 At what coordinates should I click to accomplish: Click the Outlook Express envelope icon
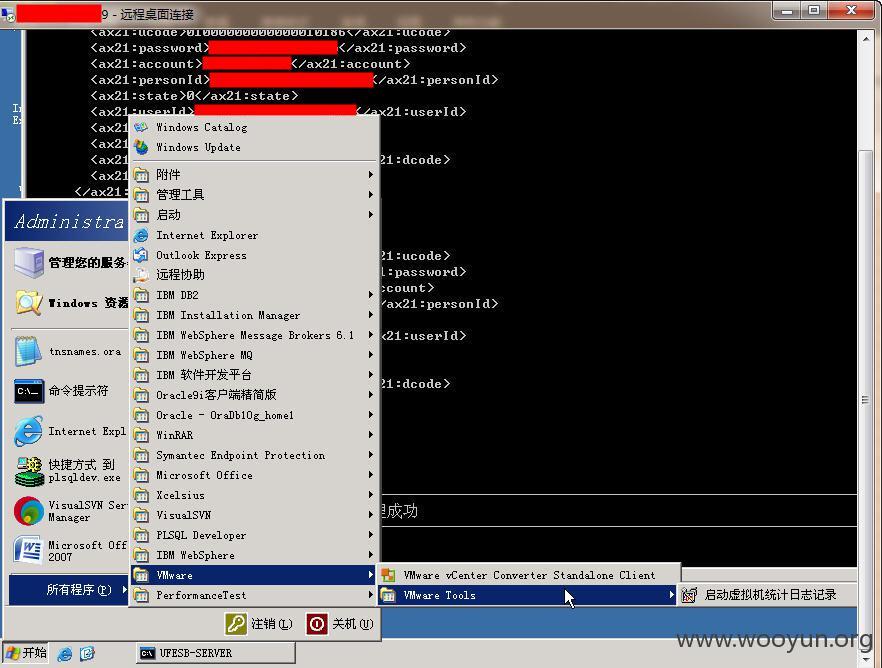click(141, 255)
